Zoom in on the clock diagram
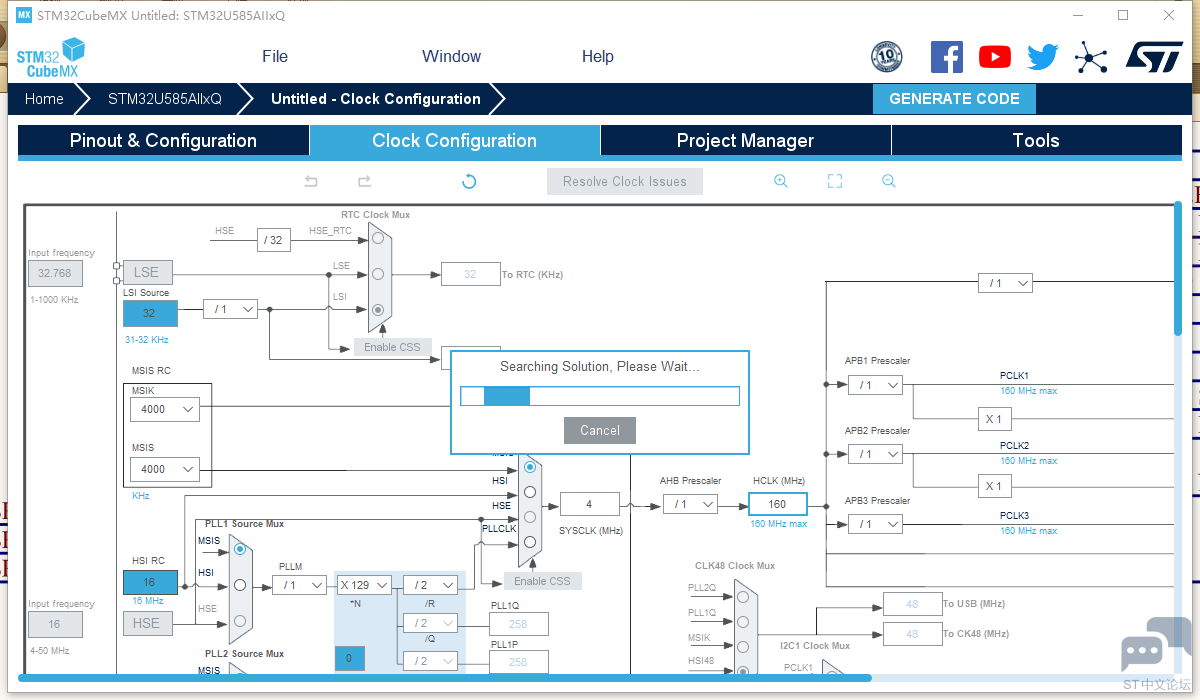The width and height of the screenshot is (1200, 700). pyautogui.click(x=781, y=181)
